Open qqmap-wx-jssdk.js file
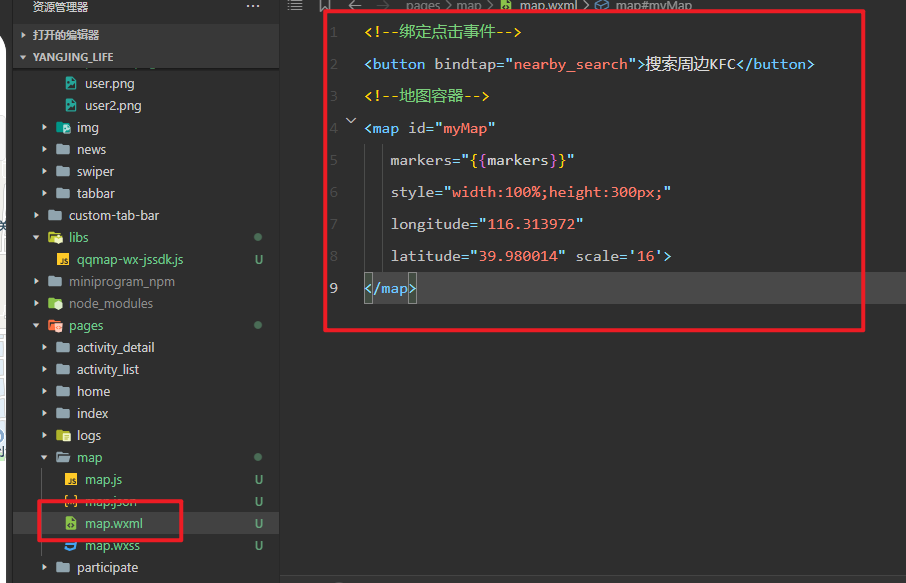Screen dimensions: 906x583 click(130, 259)
